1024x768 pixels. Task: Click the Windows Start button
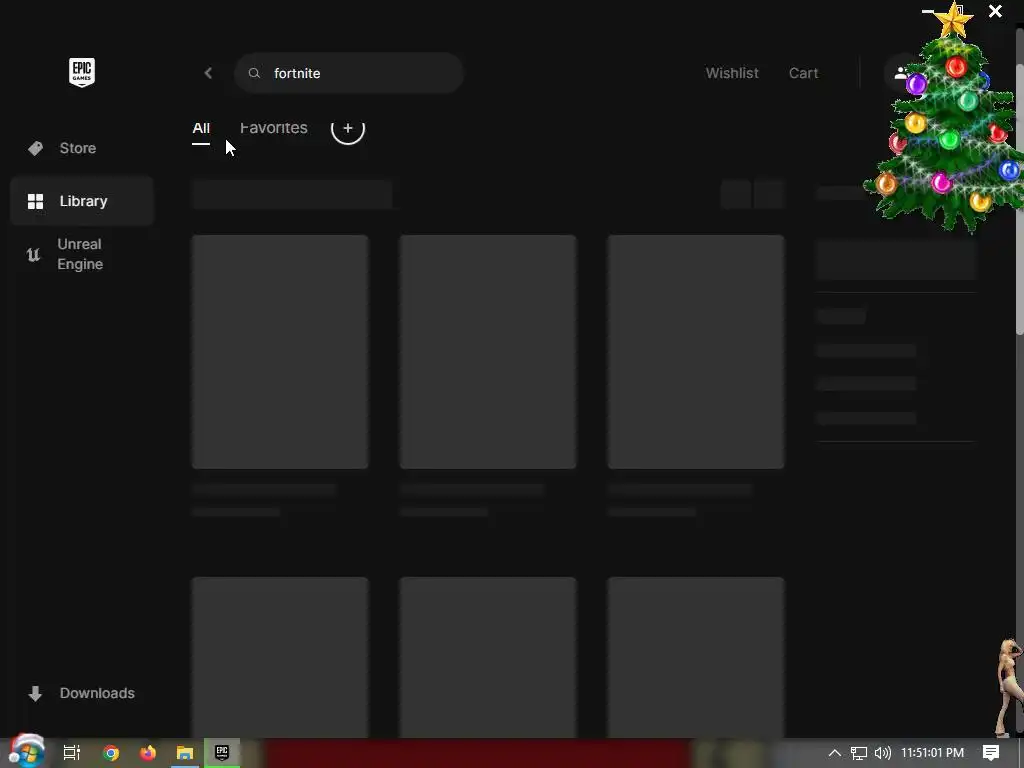click(27, 752)
